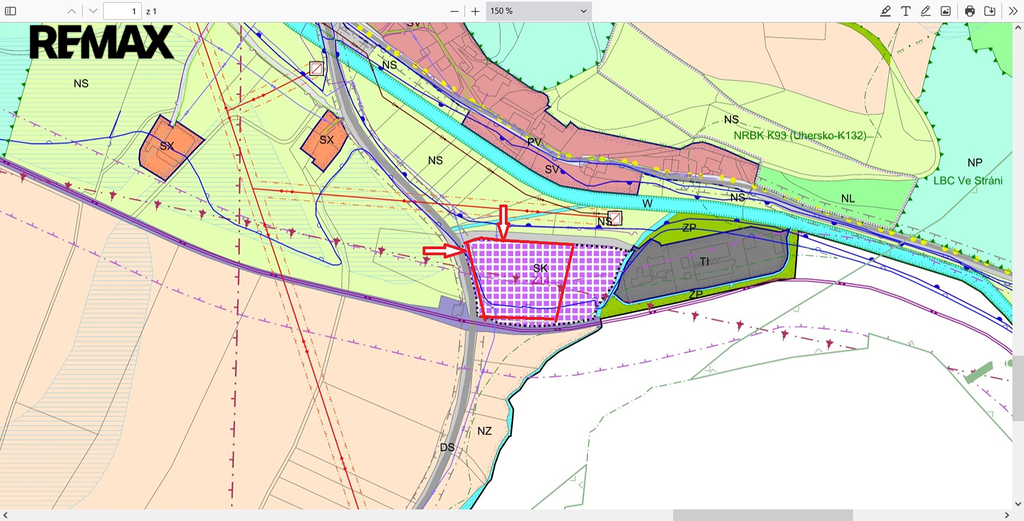Go to the previous page
Viewport: 1024px width, 521px height.
(70, 10)
